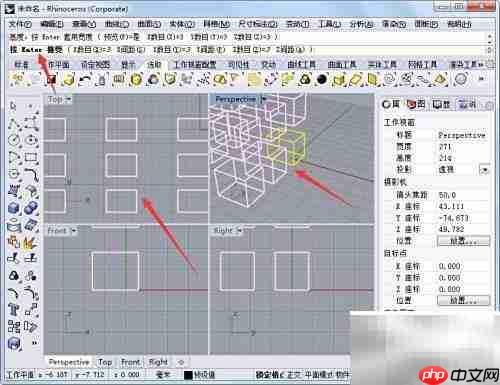Click the black 预设值 layer color swatch
The image size is (500, 385).
point(188,375)
